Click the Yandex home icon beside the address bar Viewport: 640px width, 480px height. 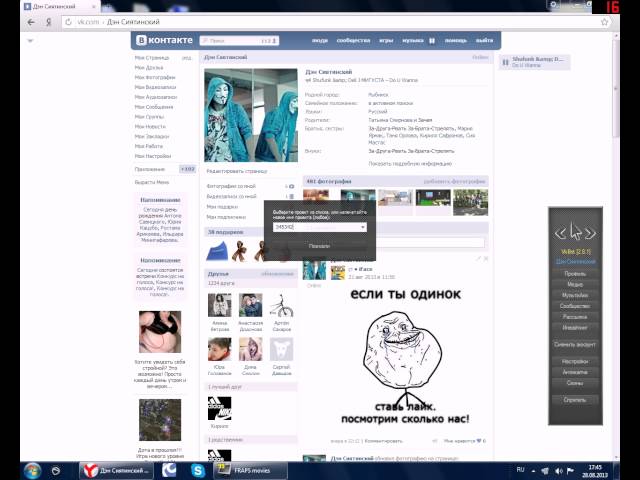pyautogui.click(x=49, y=22)
